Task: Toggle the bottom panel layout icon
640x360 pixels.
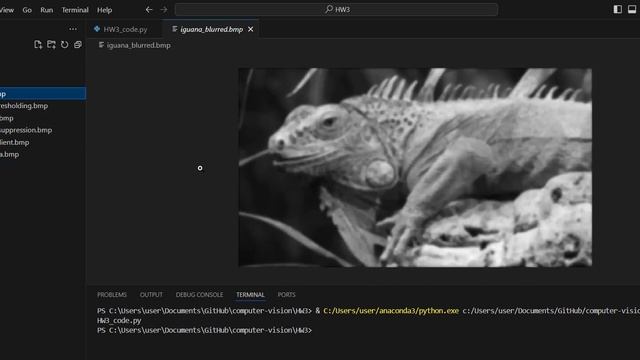Action: click(632, 9)
